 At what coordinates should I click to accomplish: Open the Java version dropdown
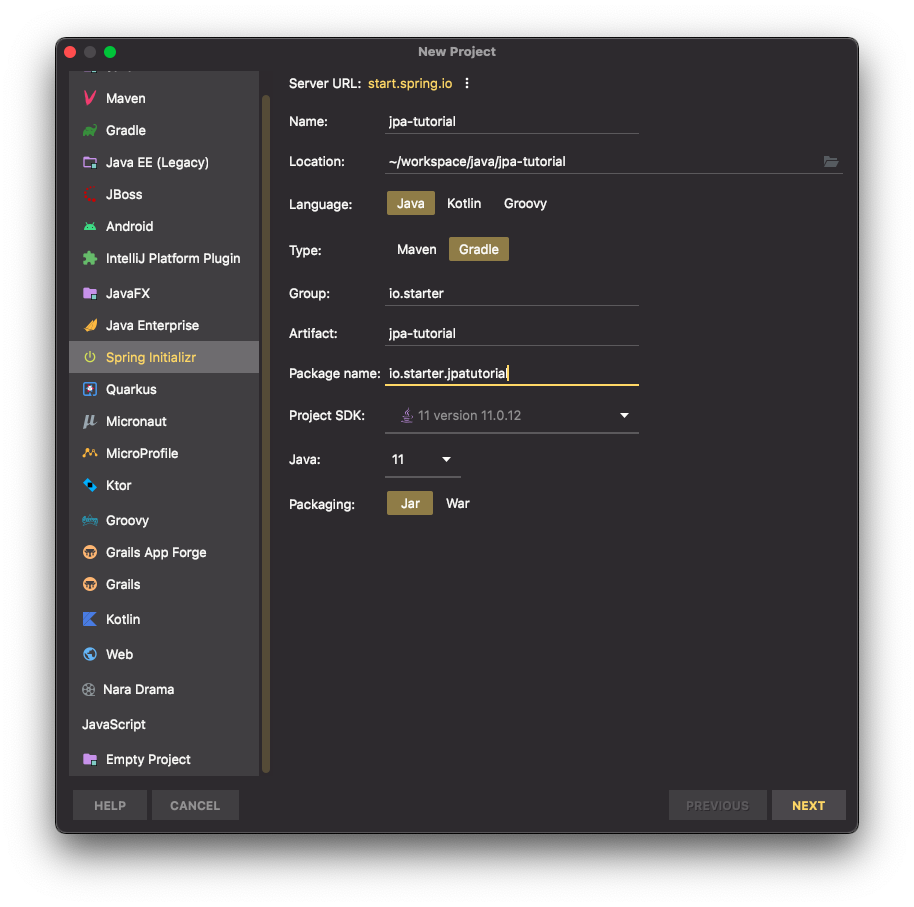[x=423, y=459]
